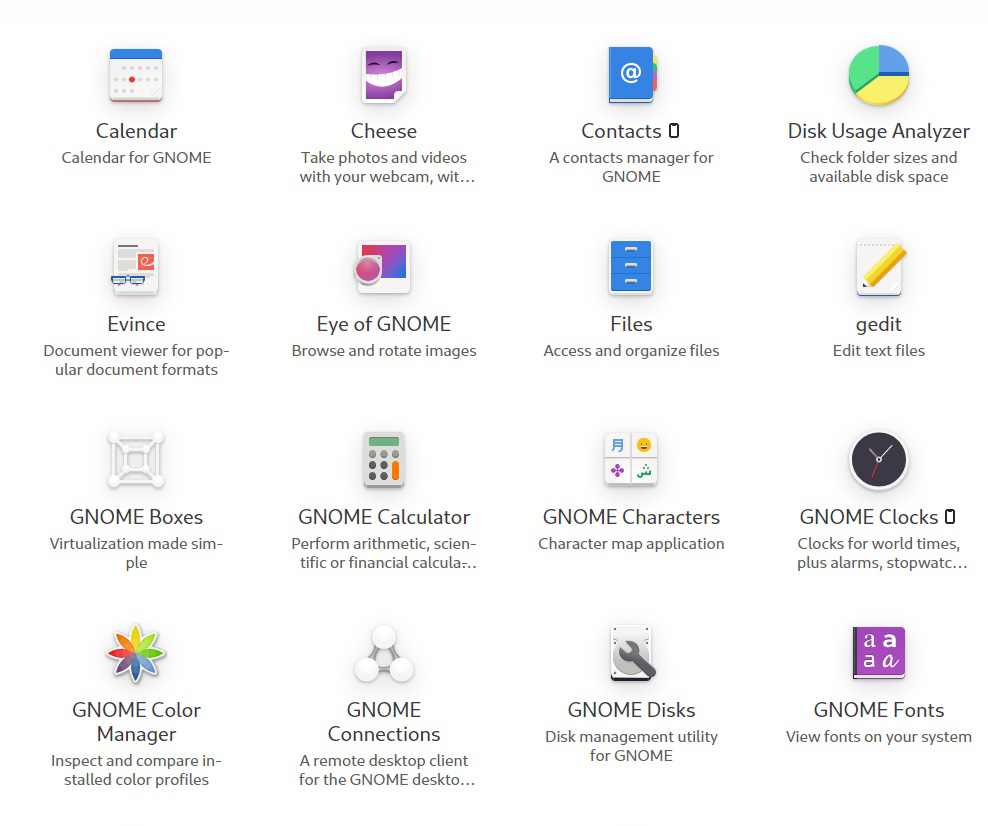Click 'Clocks for world times' description
The image size is (988, 826).
(882, 553)
